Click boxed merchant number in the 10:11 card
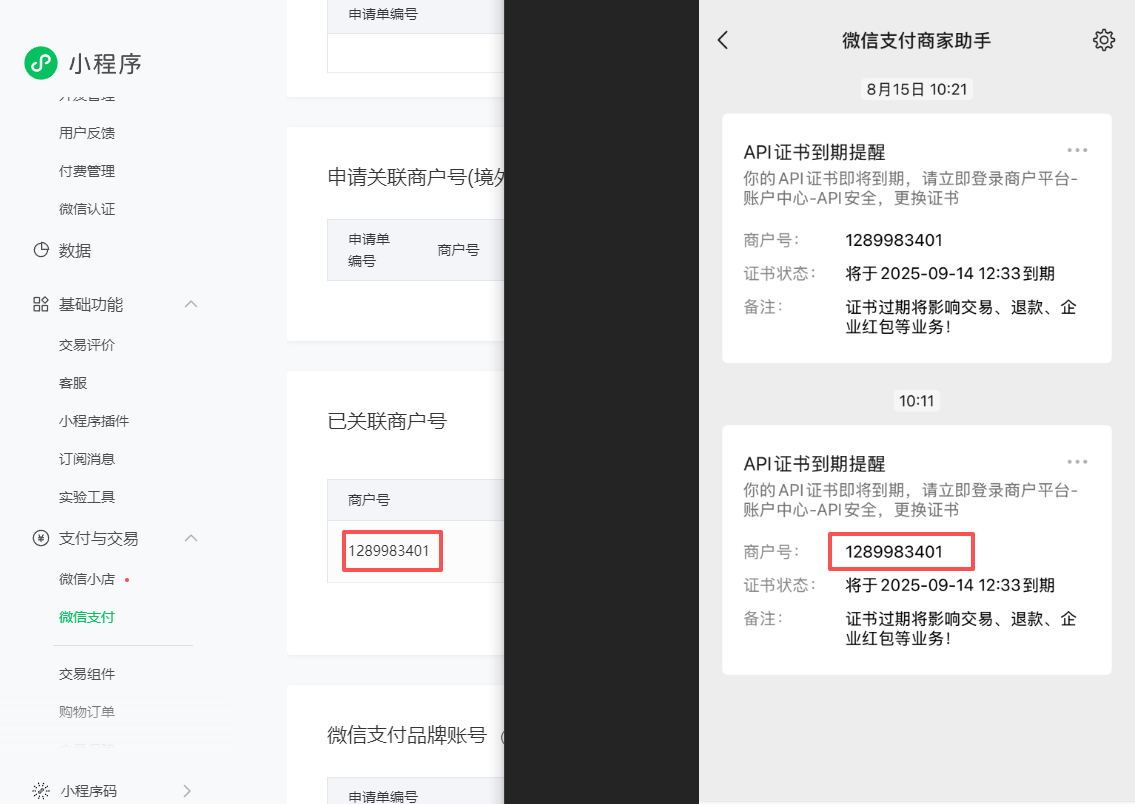The height and width of the screenshot is (804, 1135). [x=894, y=552]
